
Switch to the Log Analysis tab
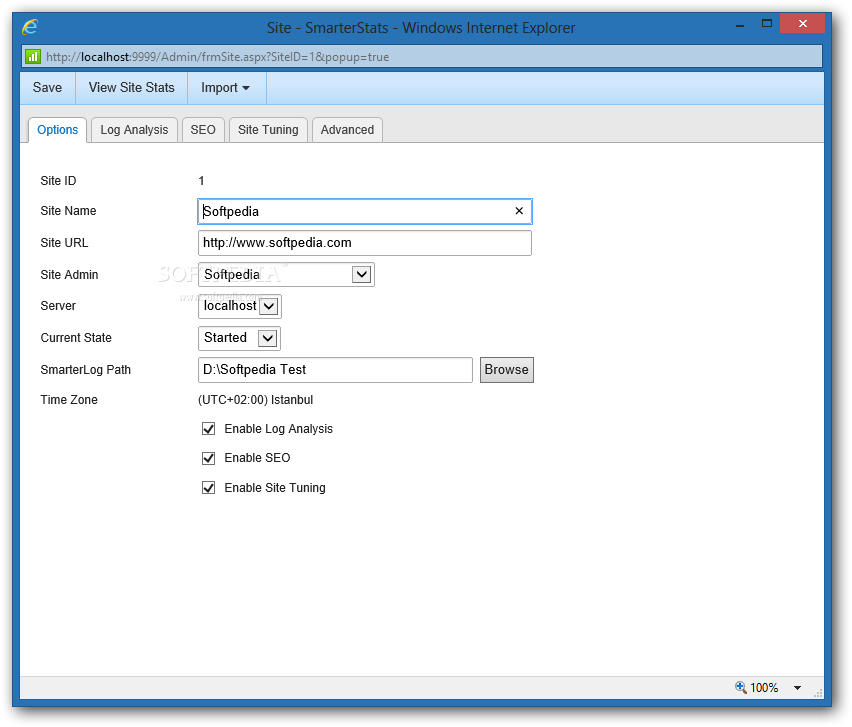(x=134, y=130)
